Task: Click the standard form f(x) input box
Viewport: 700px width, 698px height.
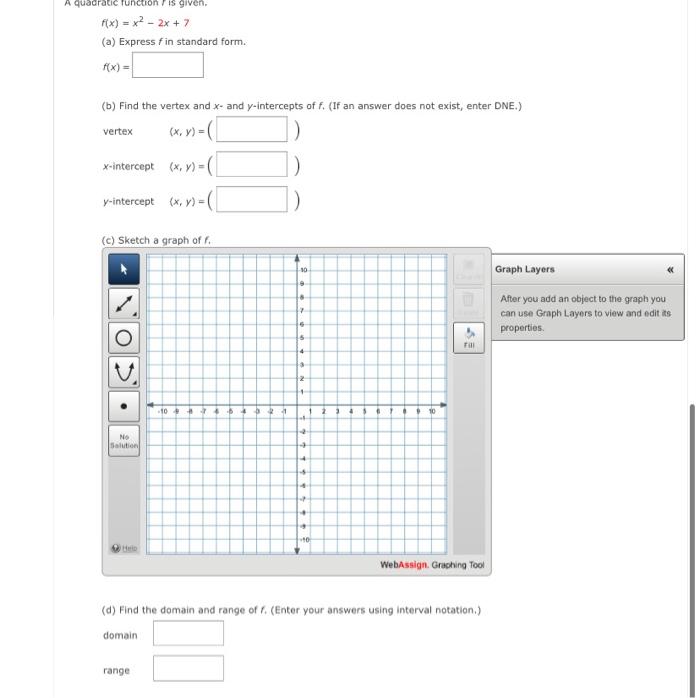Action: tap(168, 65)
